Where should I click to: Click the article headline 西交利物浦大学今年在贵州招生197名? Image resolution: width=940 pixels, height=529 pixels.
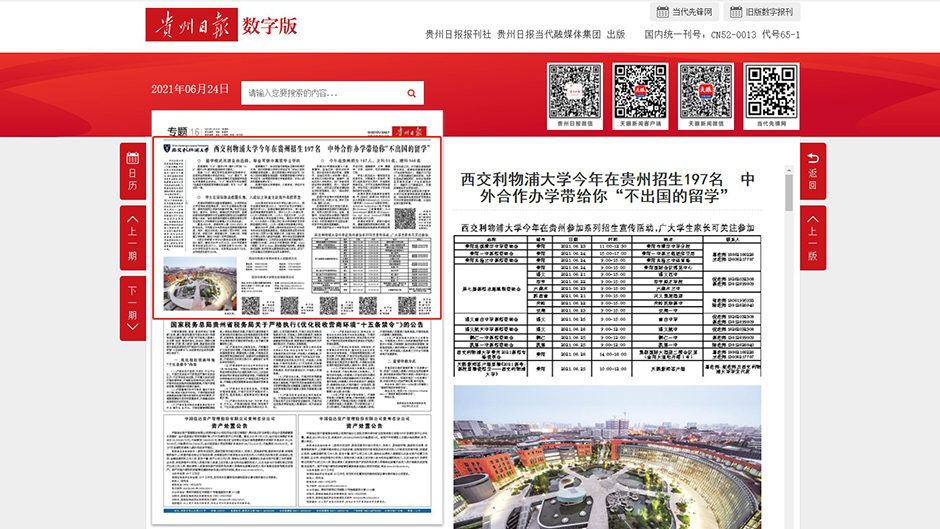point(607,187)
